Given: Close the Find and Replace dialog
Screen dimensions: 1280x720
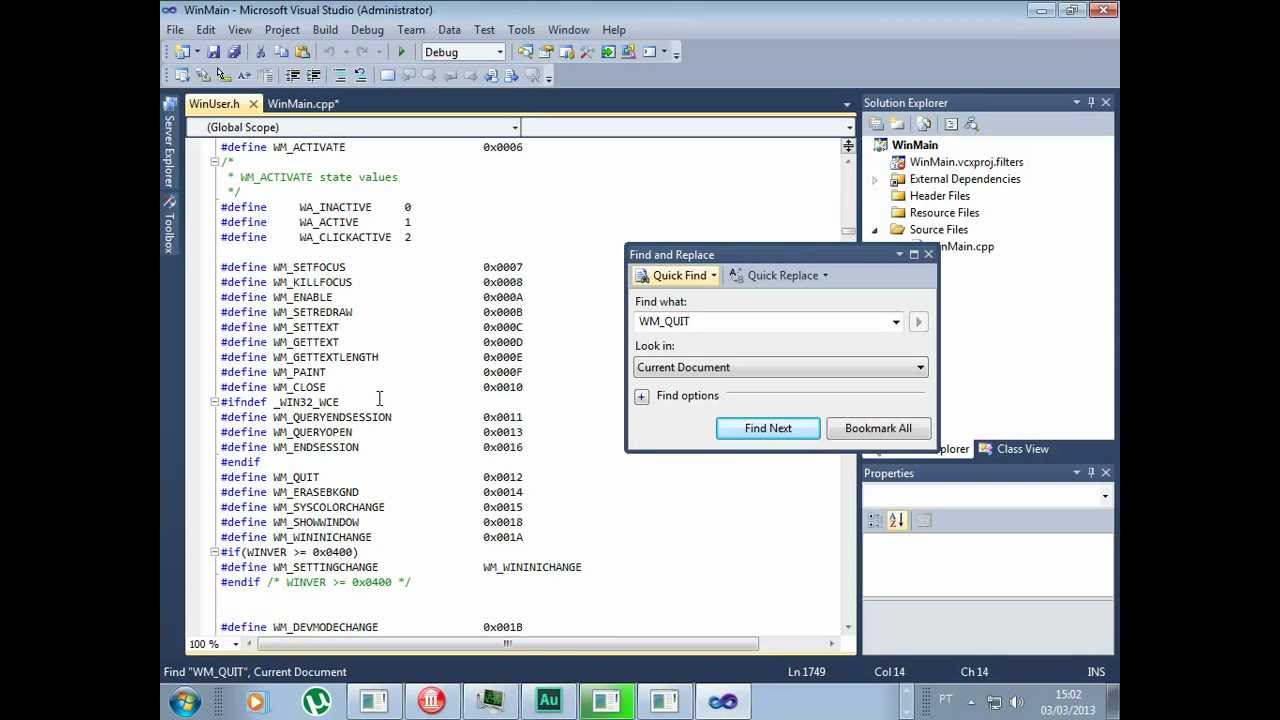Looking at the screenshot, I should 928,254.
